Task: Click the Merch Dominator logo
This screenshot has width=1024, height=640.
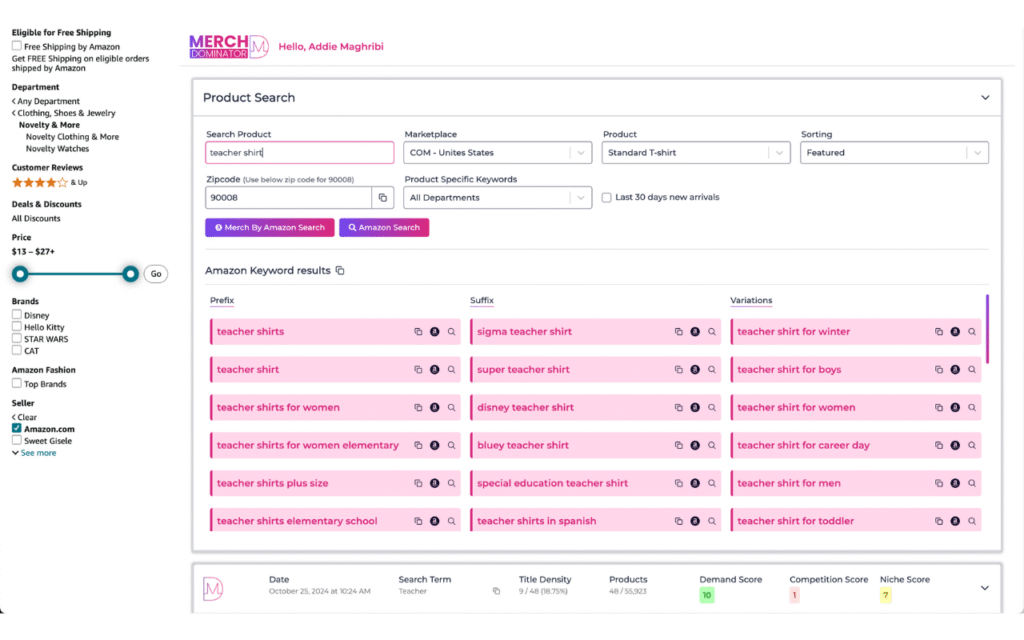Action: point(229,46)
